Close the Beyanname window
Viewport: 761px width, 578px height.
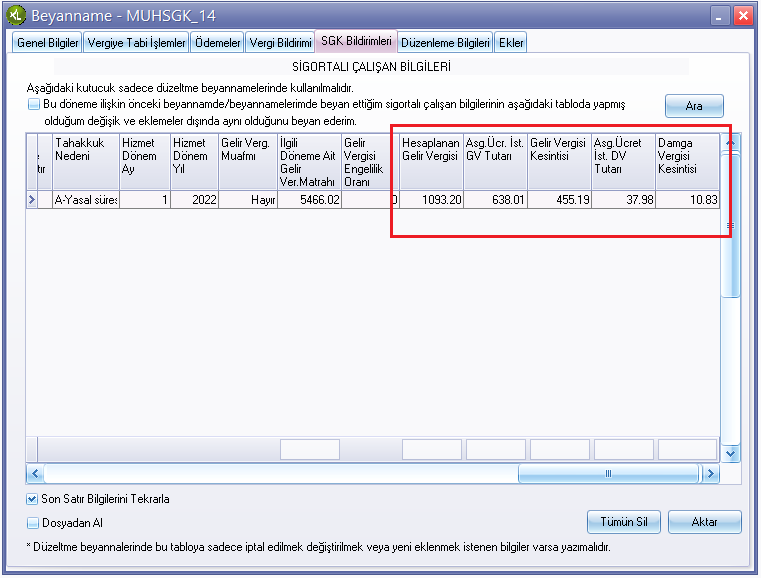click(743, 15)
